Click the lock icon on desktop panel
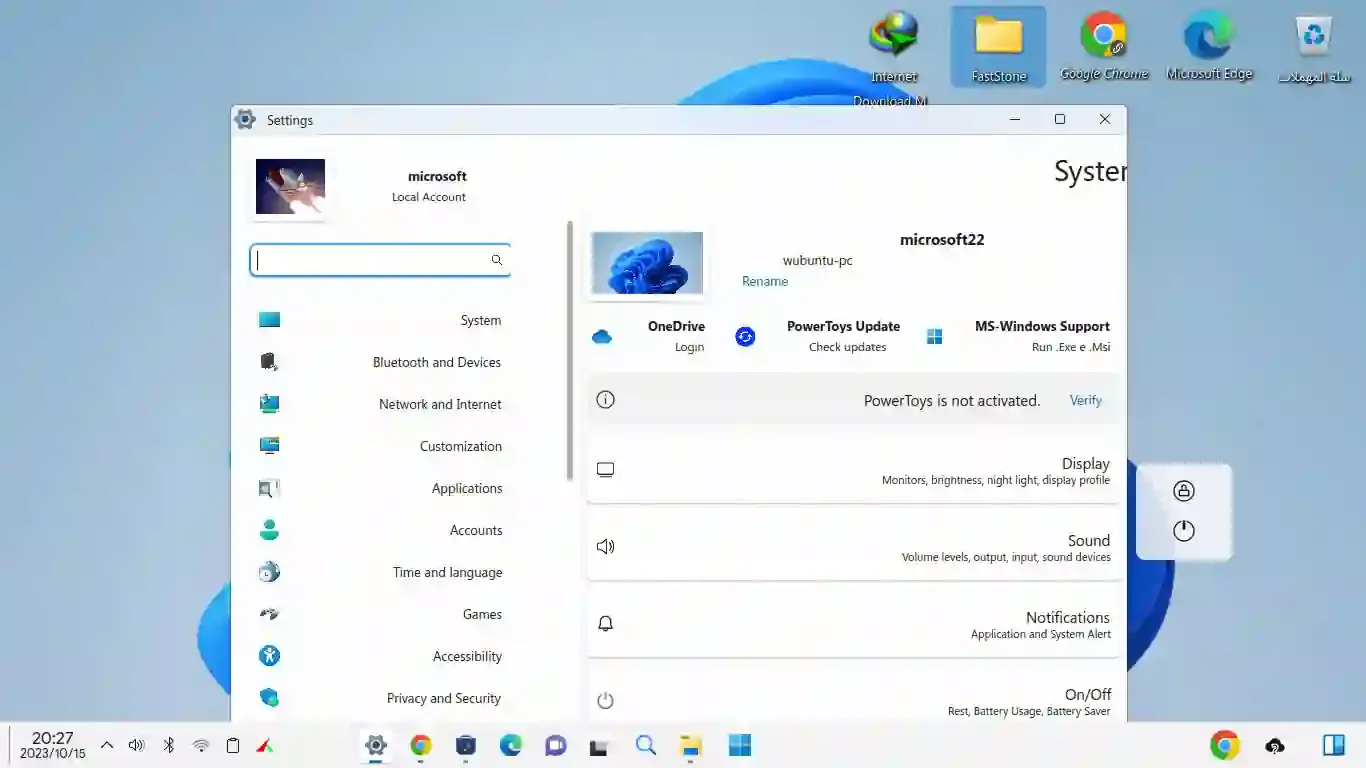The image size is (1366, 768). [1184, 491]
